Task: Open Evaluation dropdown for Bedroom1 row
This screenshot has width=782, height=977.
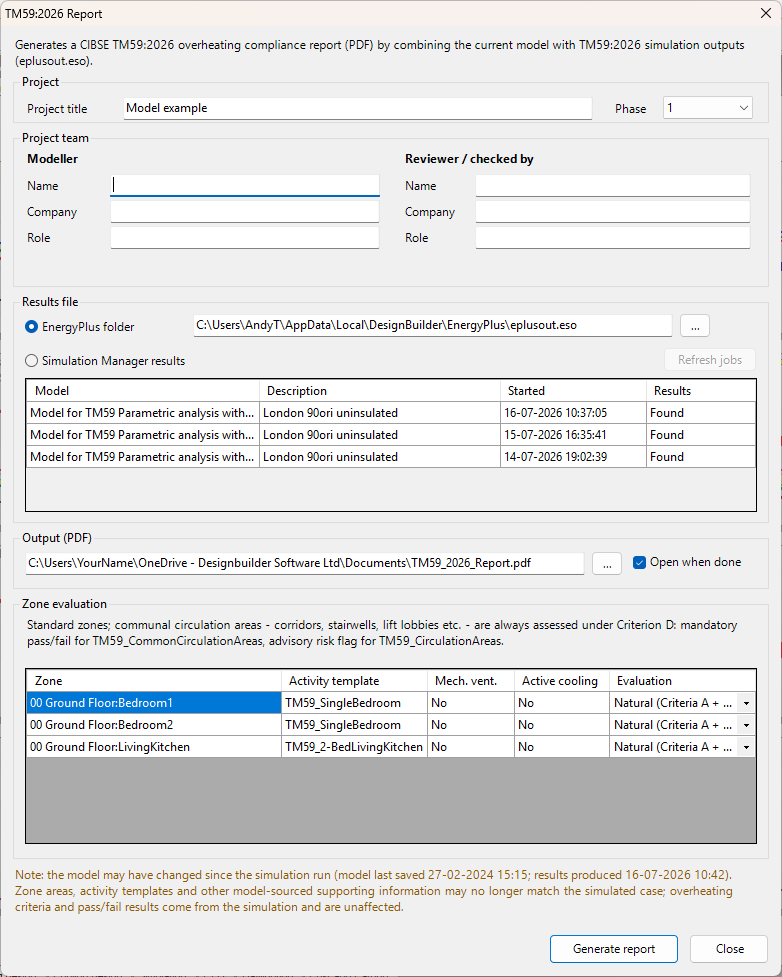Action: pyautogui.click(x=746, y=703)
